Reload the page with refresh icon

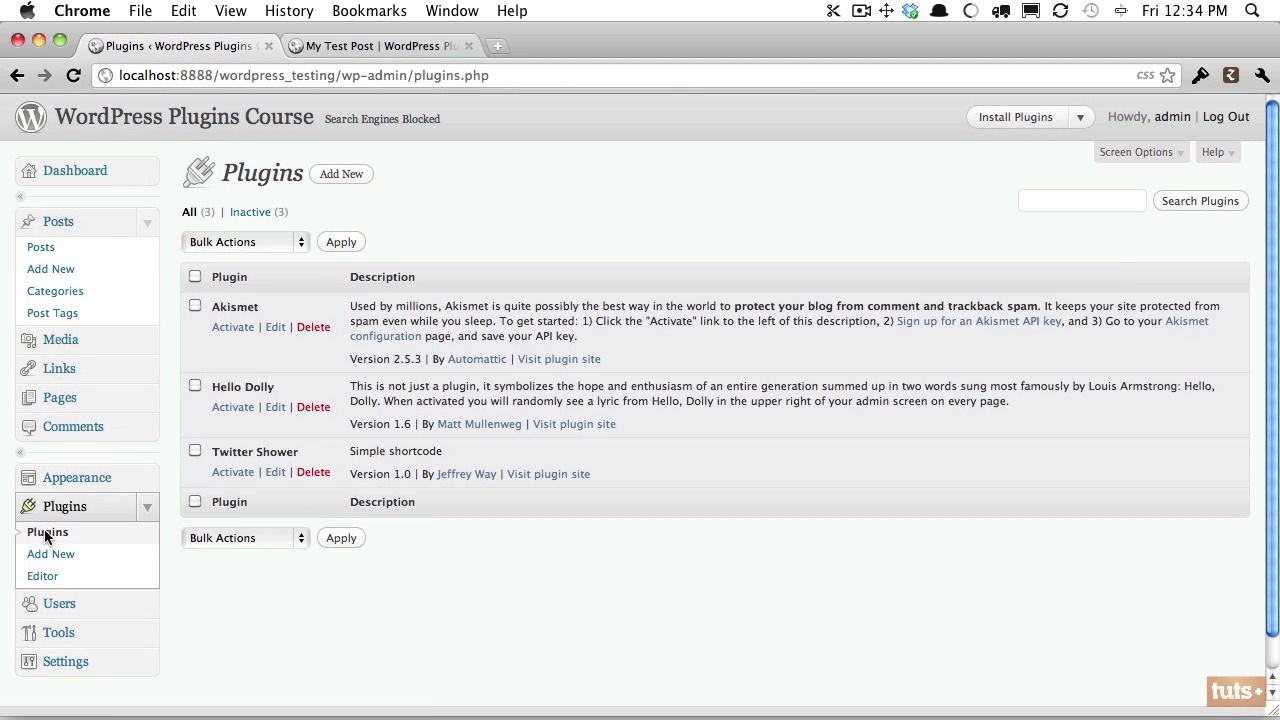(73, 75)
